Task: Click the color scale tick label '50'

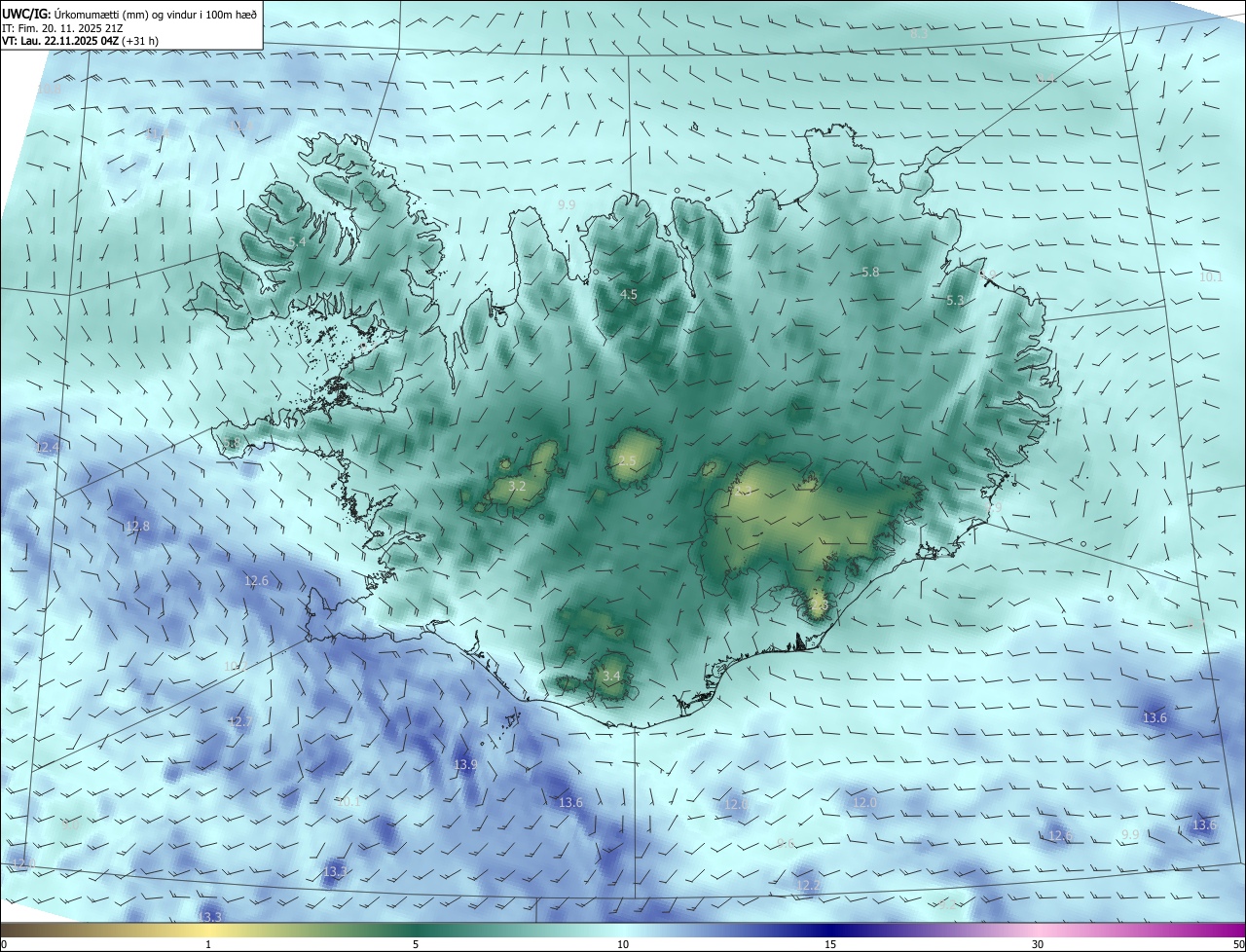Action: pos(1238,944)
